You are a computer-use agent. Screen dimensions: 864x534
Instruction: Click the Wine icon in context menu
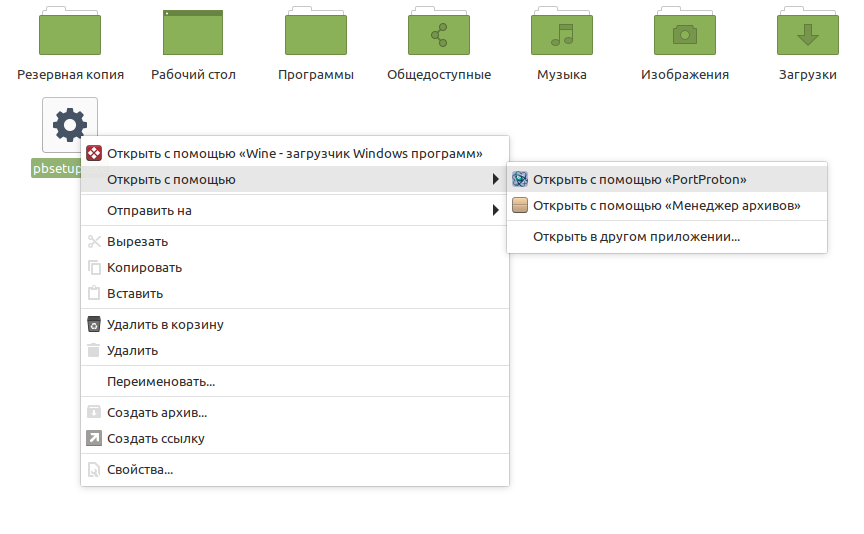(x=94, y=153)
